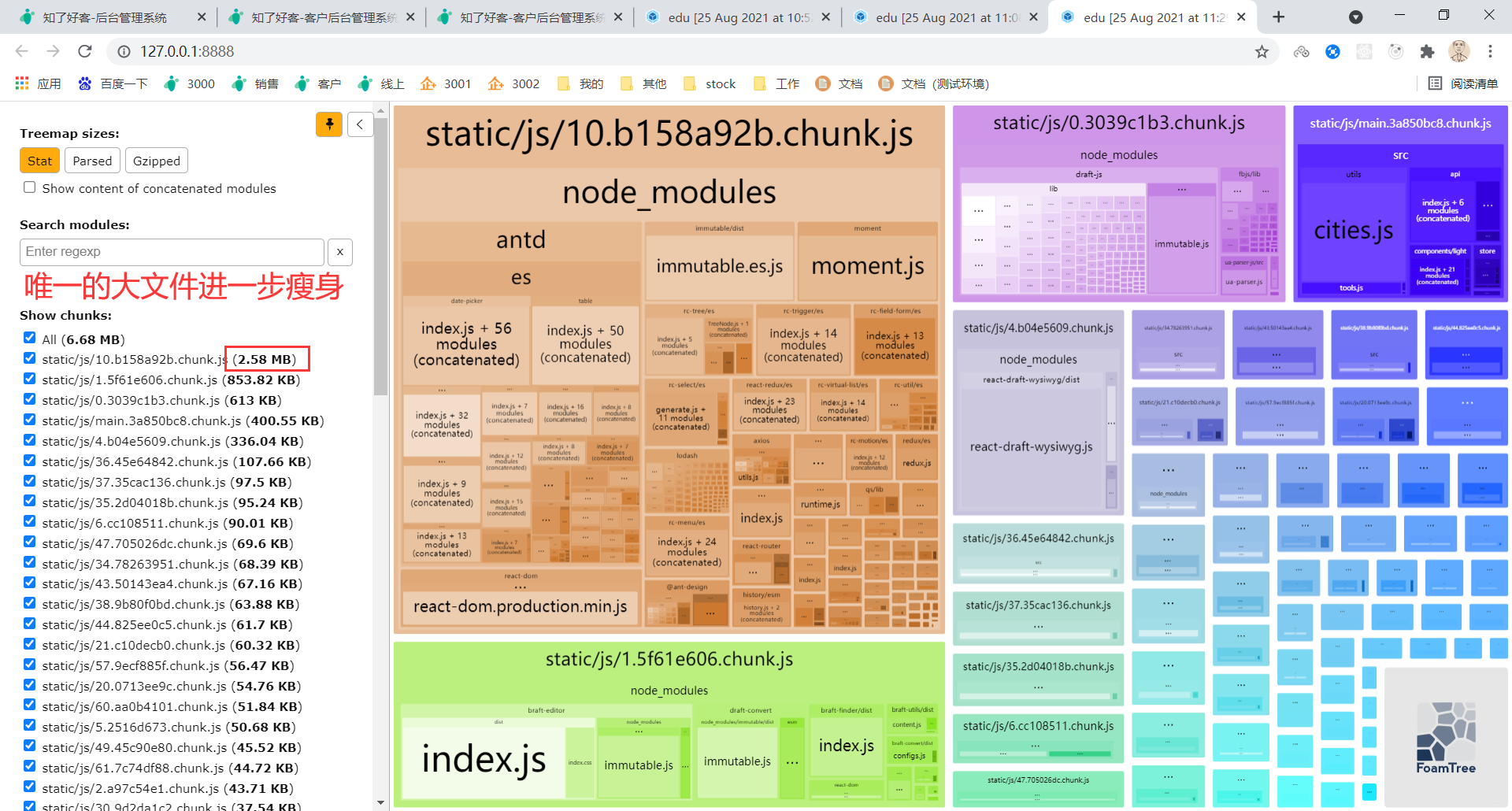
Task: Open the Extensions puzzle icon
Action: (1427, 51)
